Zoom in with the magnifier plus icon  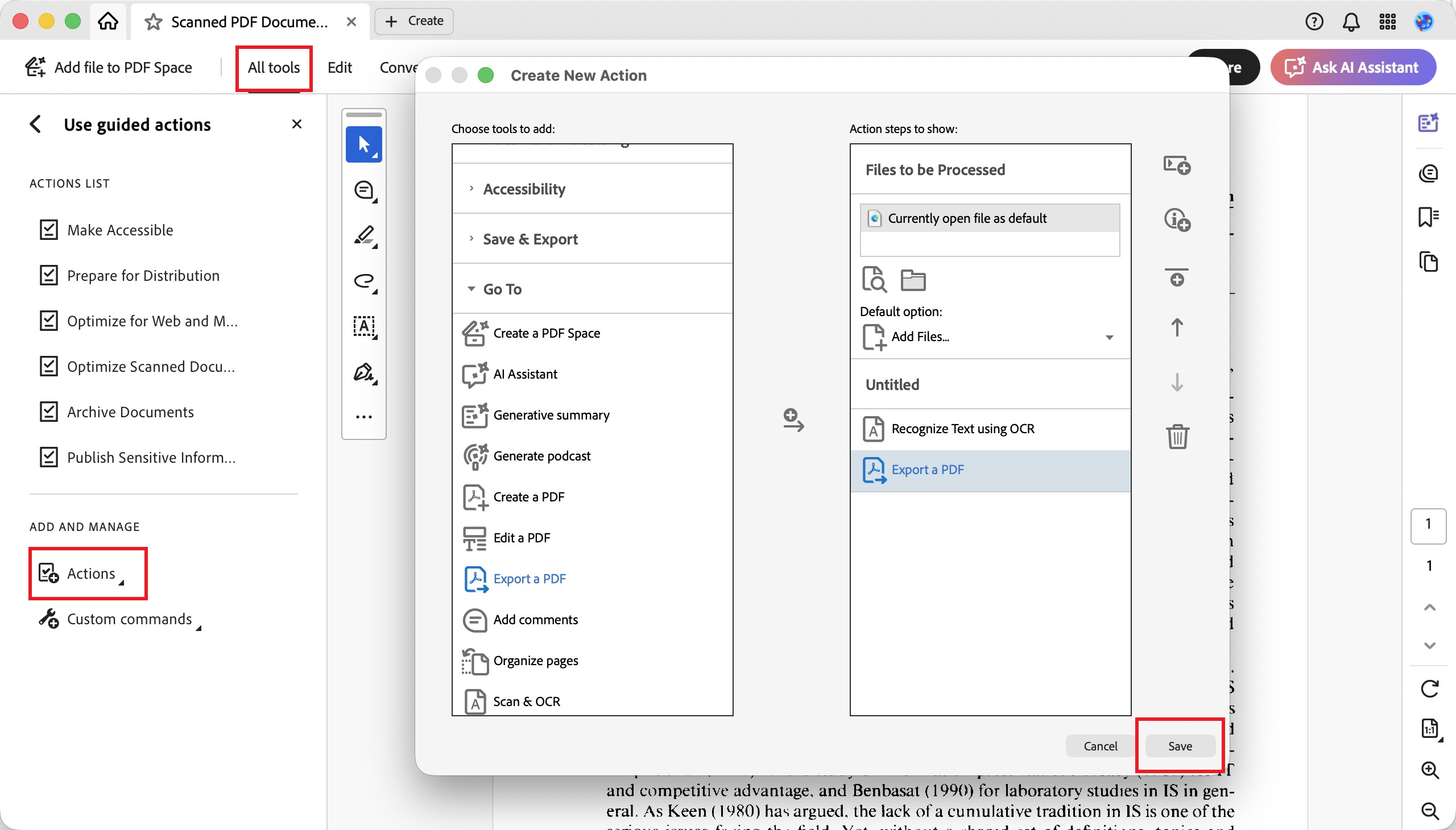1429,770
